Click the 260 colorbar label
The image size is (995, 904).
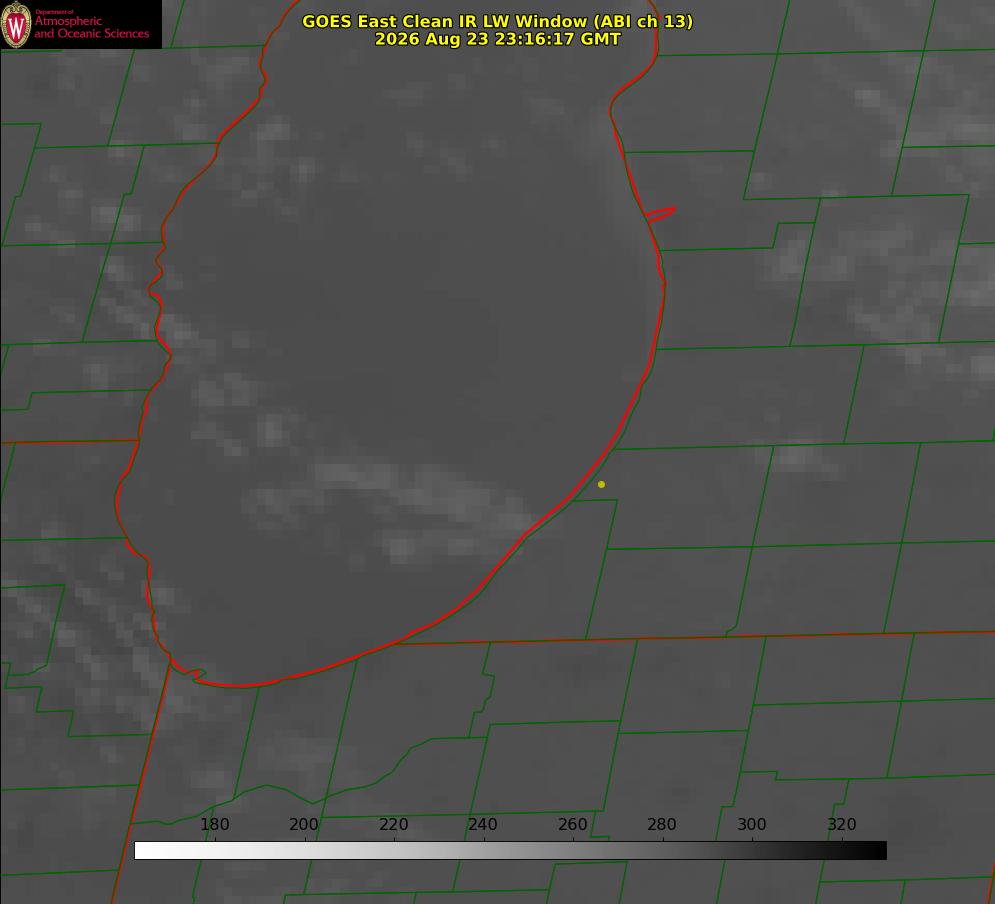tap(572, 824)
